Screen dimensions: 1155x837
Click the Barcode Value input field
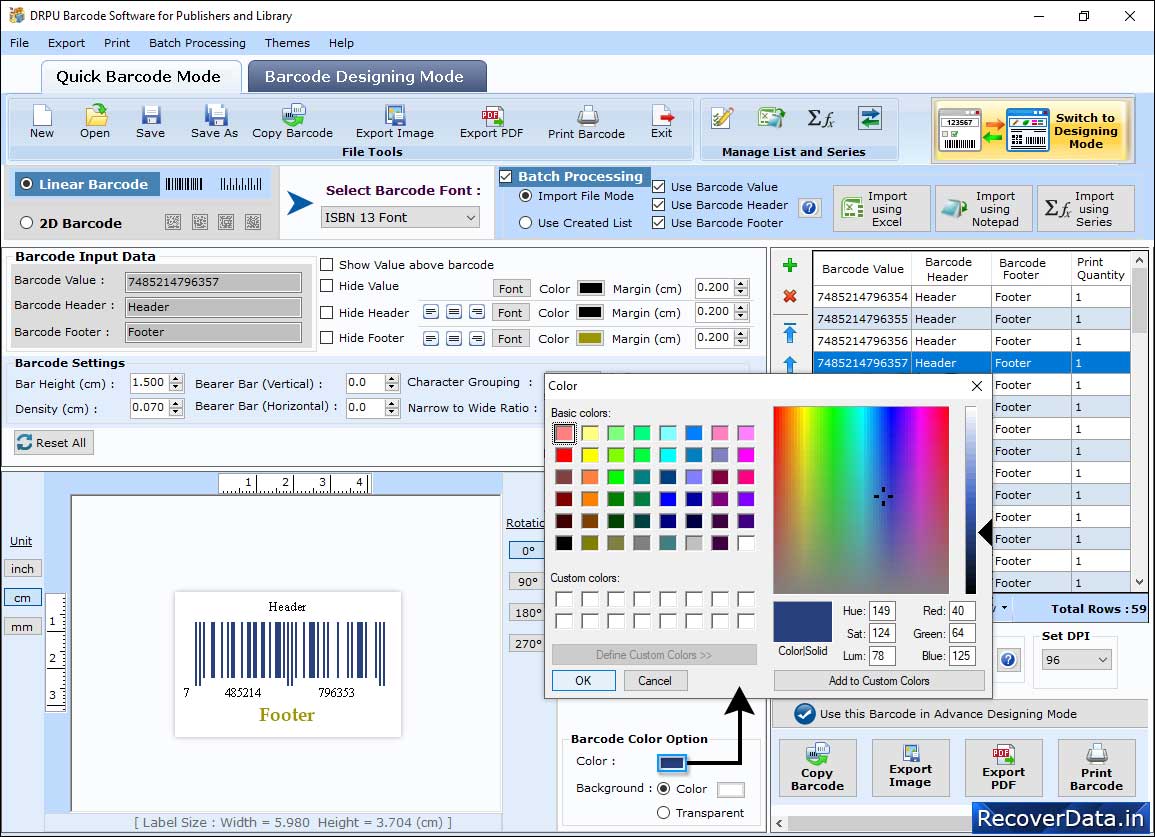pyautogui.click(x=214, y=281)
